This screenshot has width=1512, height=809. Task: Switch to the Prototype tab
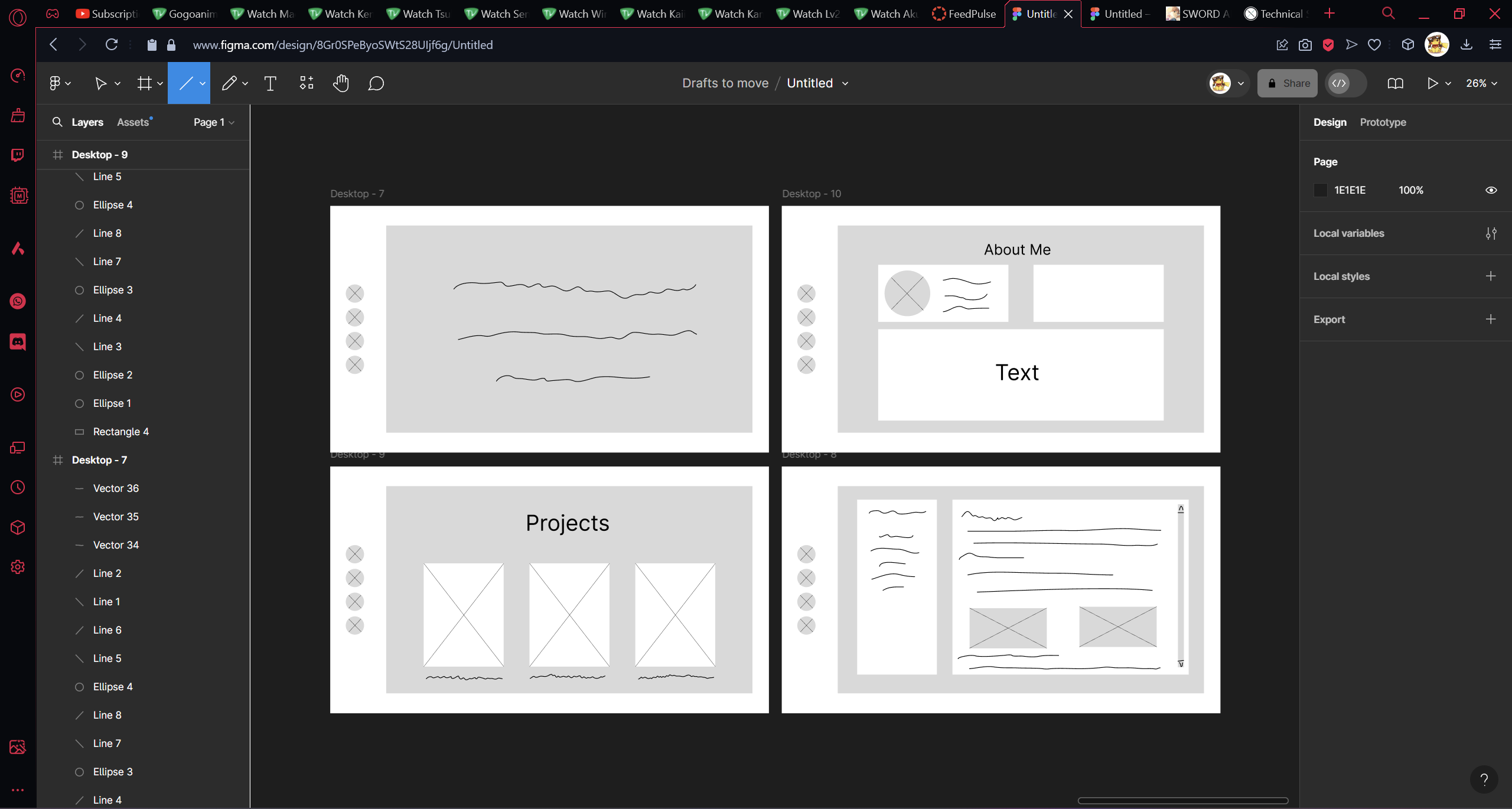(x=1383, y=122)
